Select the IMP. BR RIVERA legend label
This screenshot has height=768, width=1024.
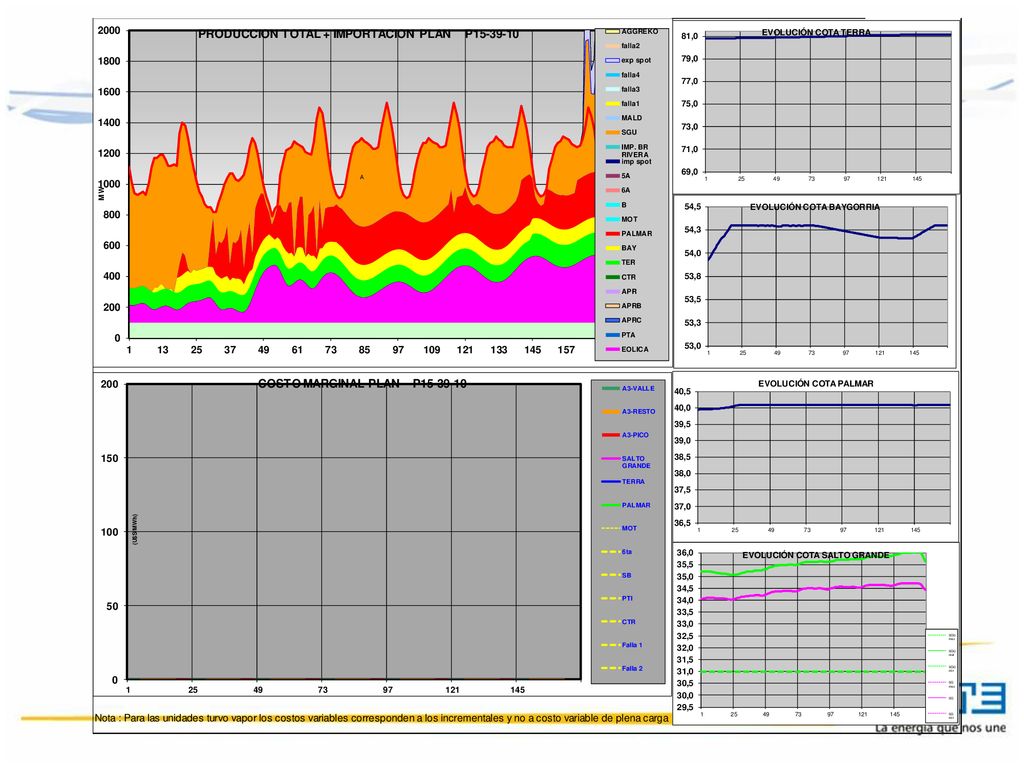(635, 151)
